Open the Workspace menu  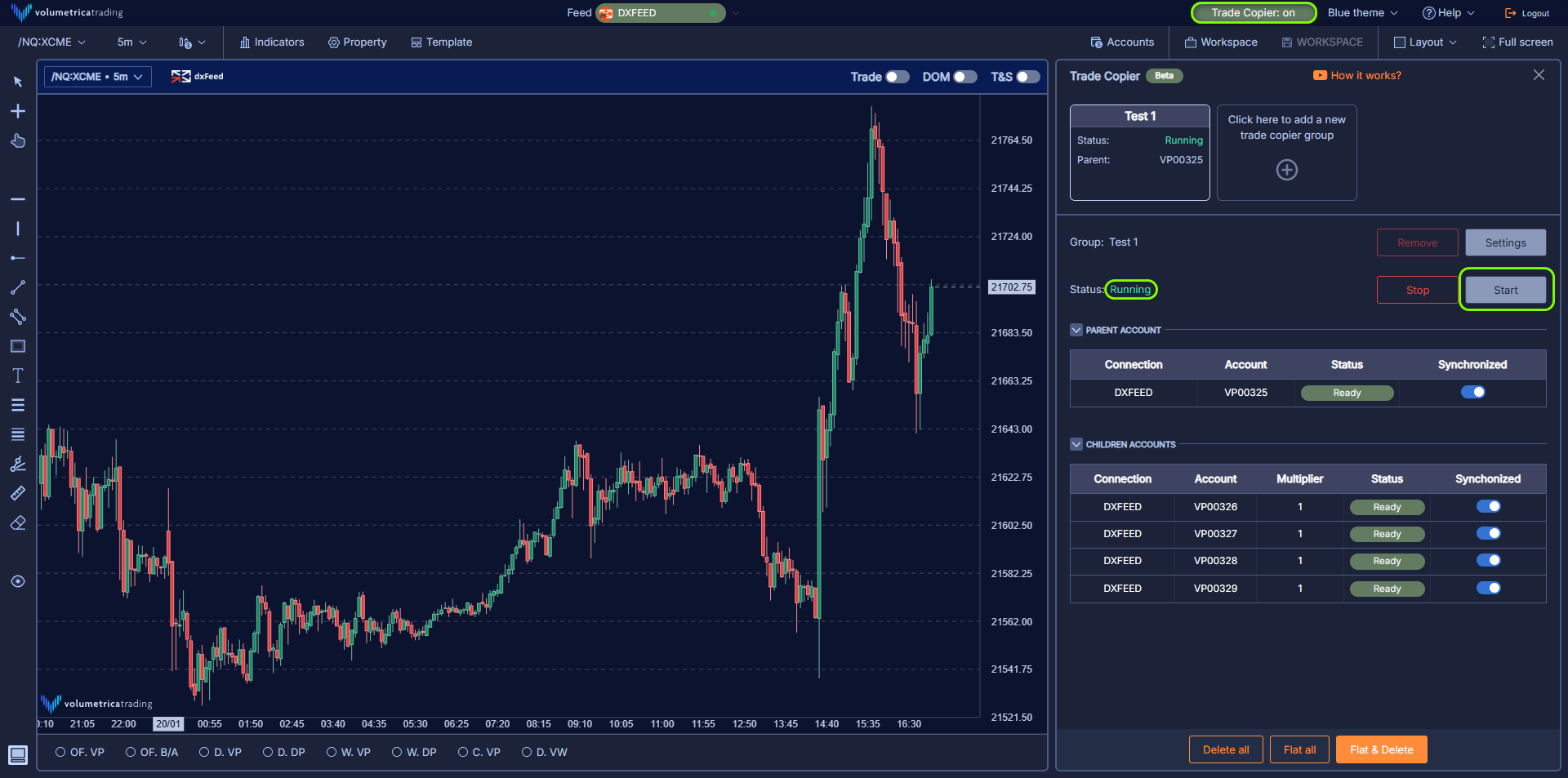click(1221, 42)
